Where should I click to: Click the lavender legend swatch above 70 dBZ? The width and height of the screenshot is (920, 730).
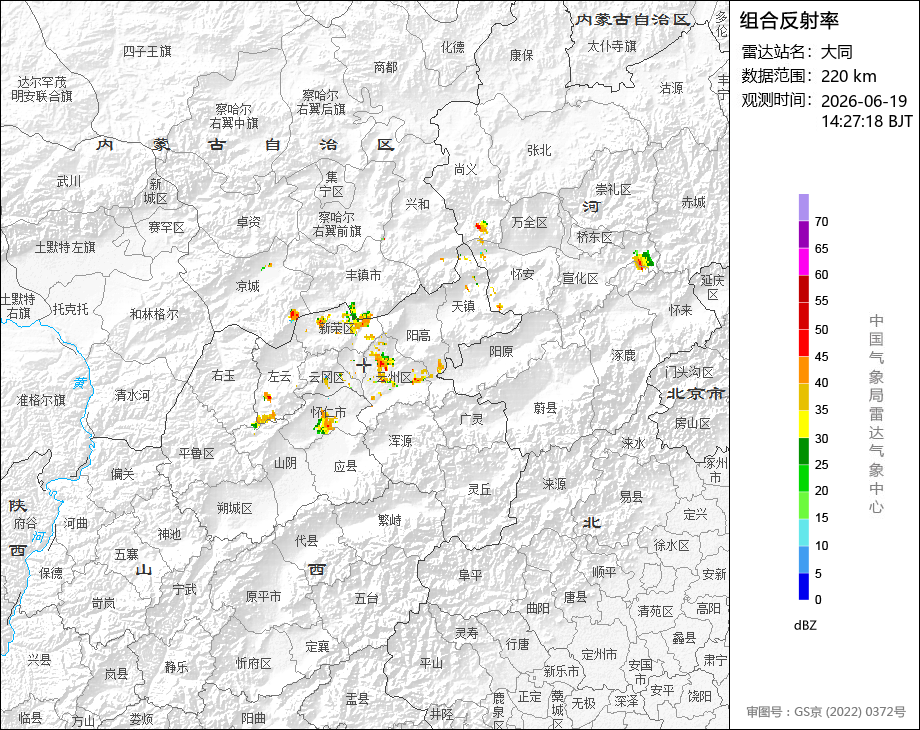[804, 207]
